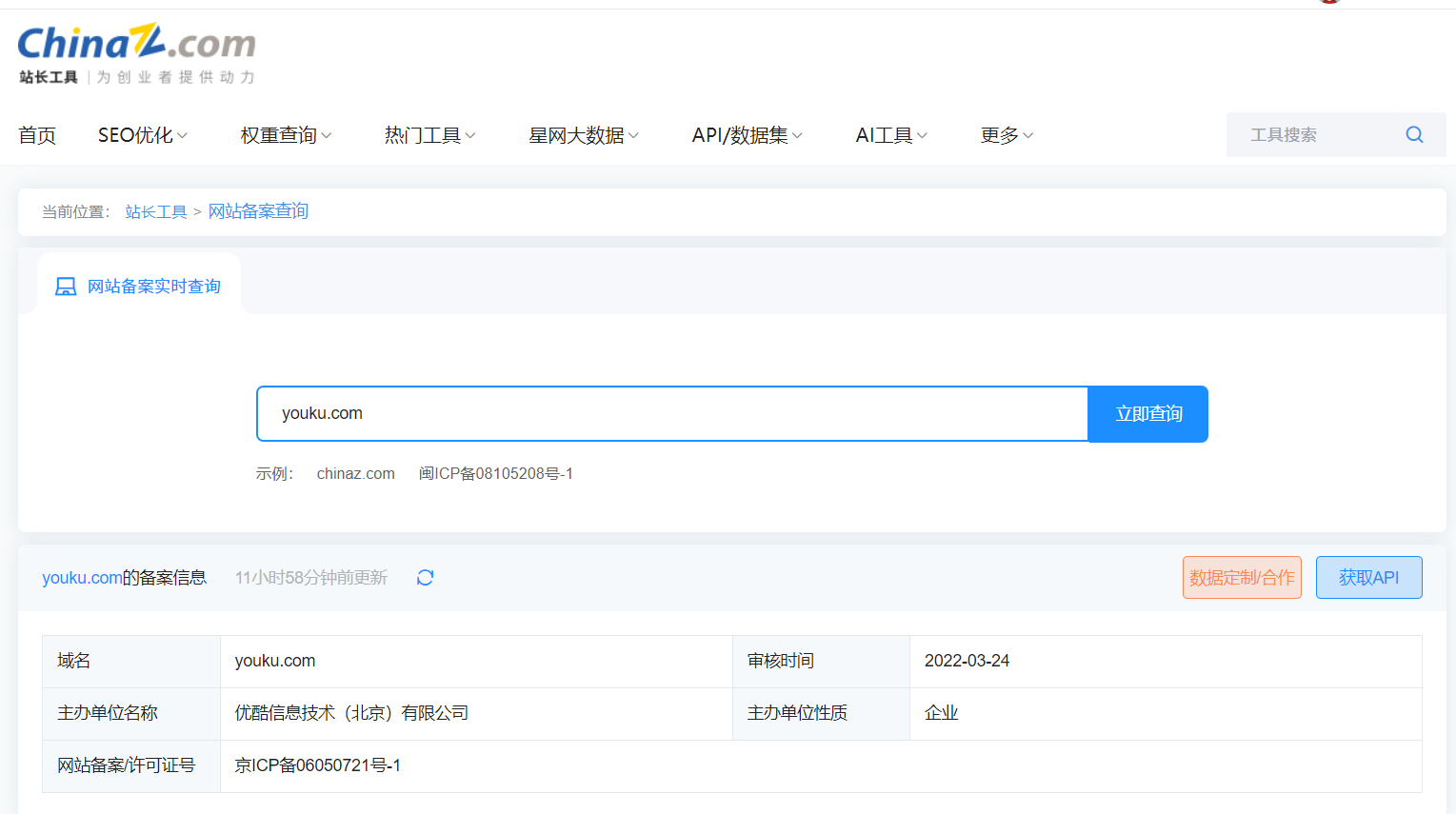
Task: Click the 主办单位名称 label cell
Action: [131, 714]
